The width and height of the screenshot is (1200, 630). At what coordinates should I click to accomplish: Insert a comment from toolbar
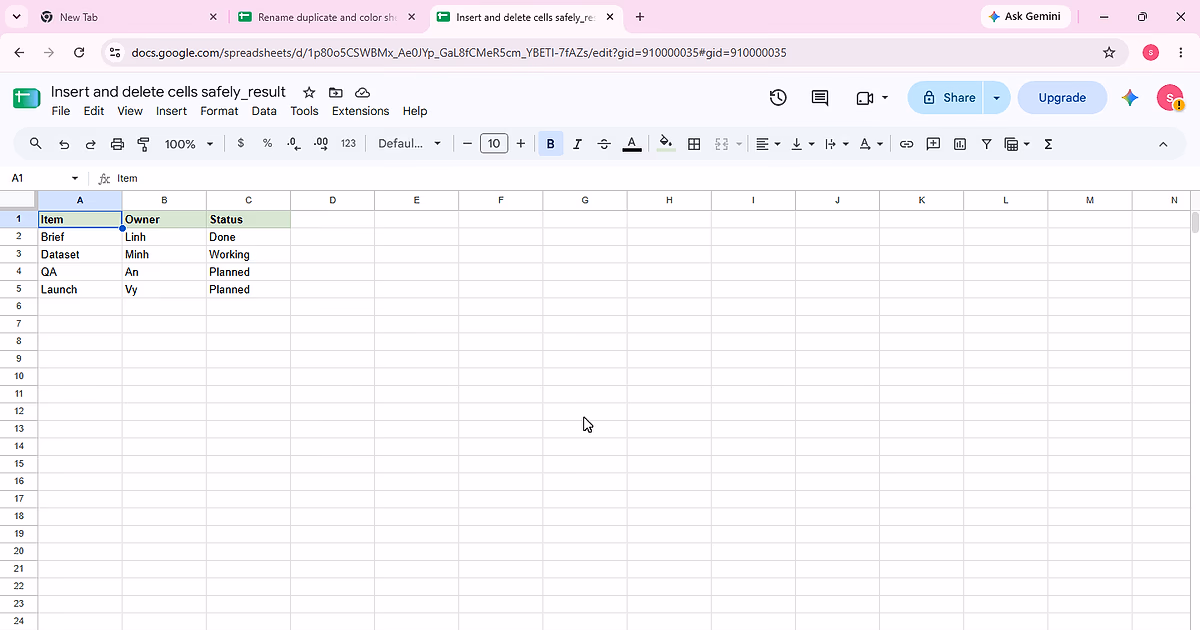pyautogui.click(x=933, y=144)
